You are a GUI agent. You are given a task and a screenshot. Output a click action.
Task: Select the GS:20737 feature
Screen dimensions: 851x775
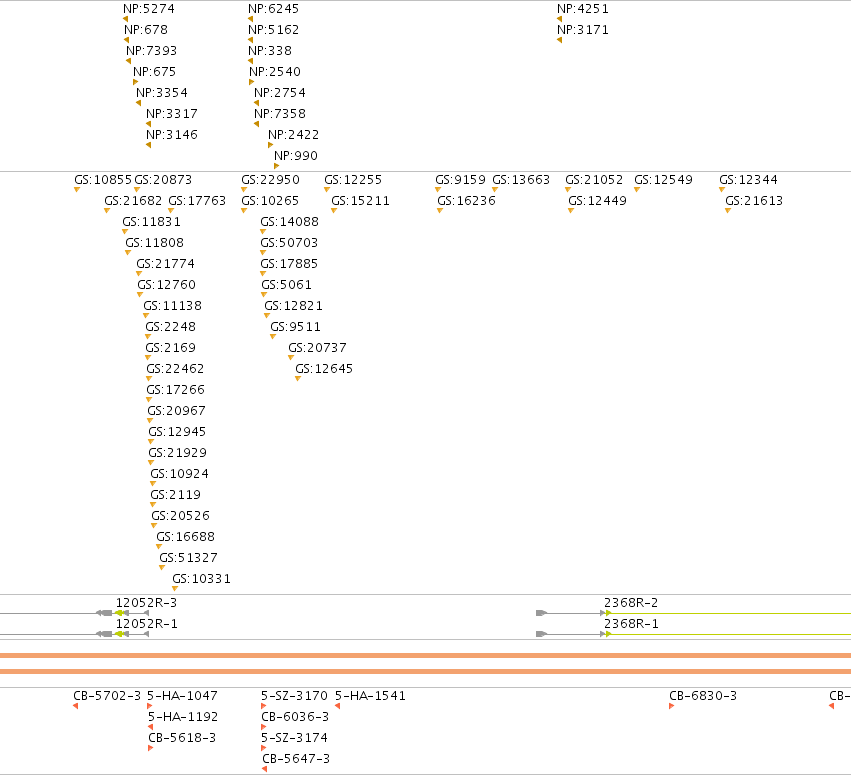pyautogui.click(x=317, y=348)
